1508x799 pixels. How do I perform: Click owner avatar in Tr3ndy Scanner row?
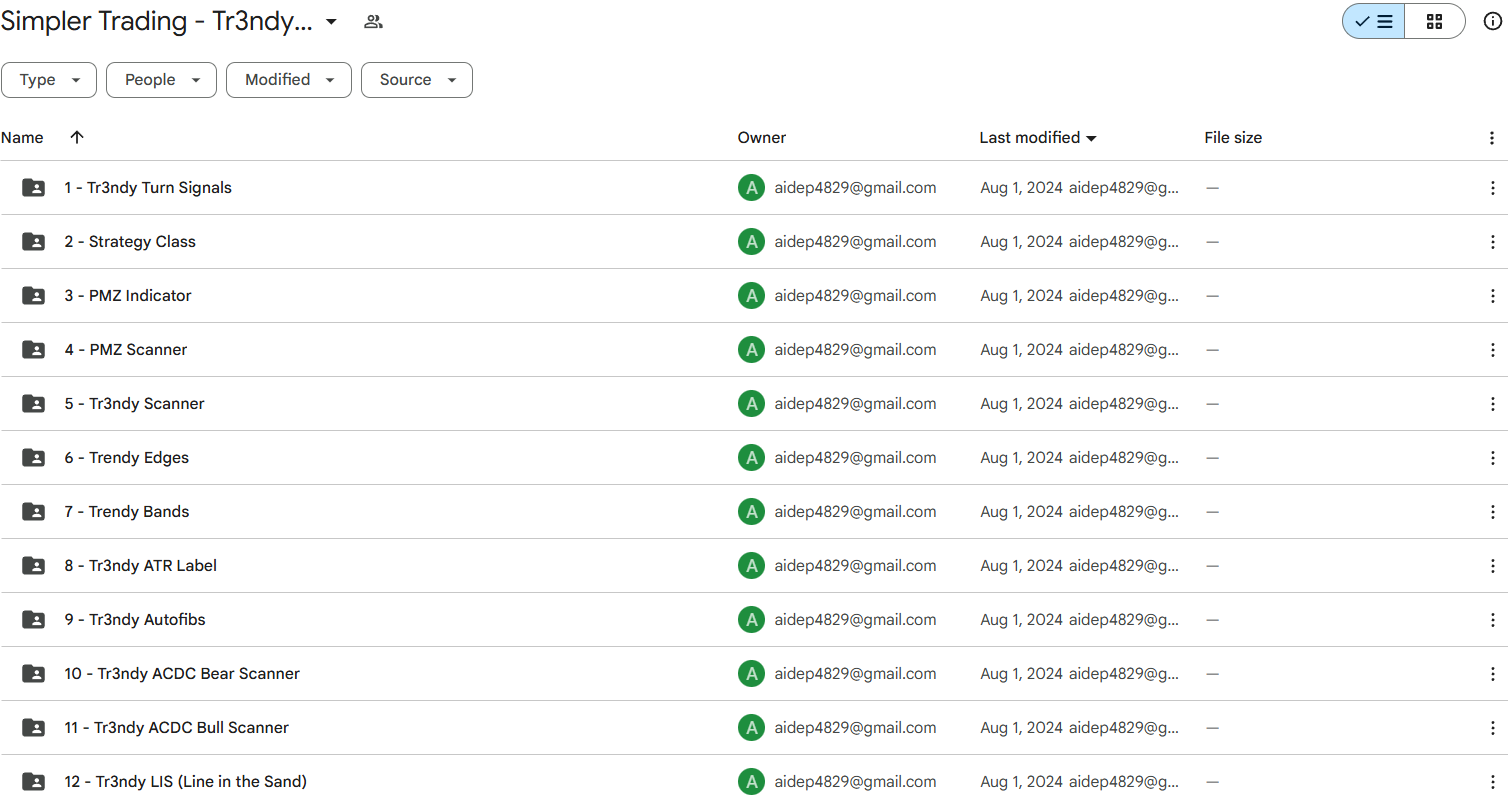click(751, 404)
